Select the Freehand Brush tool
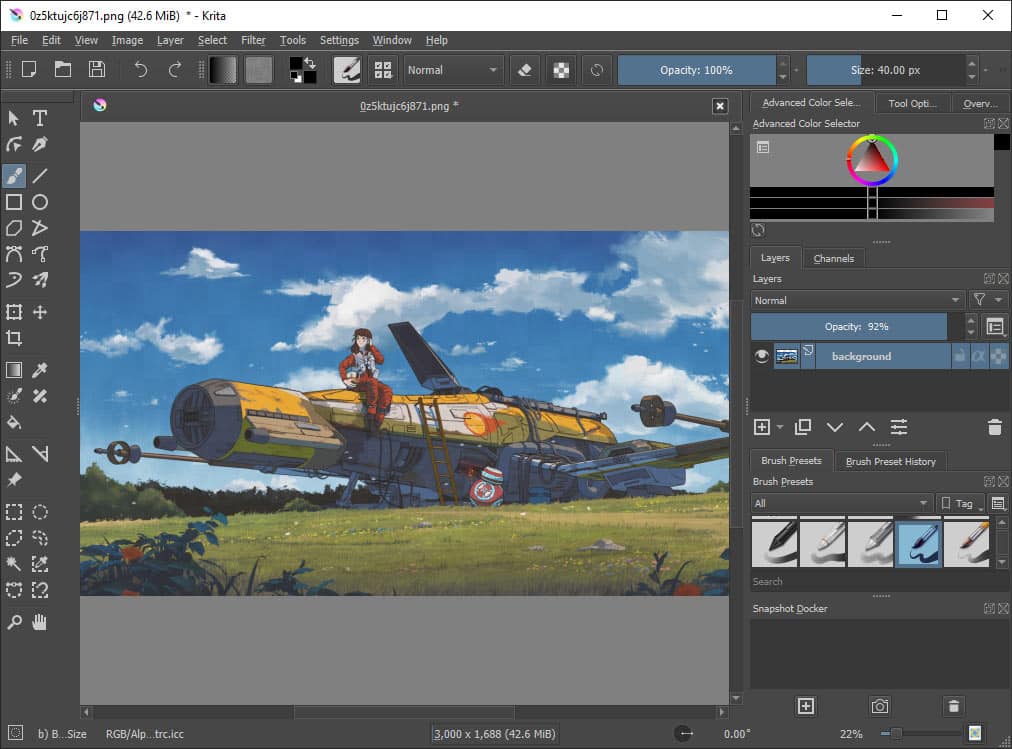The image size is (1012, 749). [14, 175]
